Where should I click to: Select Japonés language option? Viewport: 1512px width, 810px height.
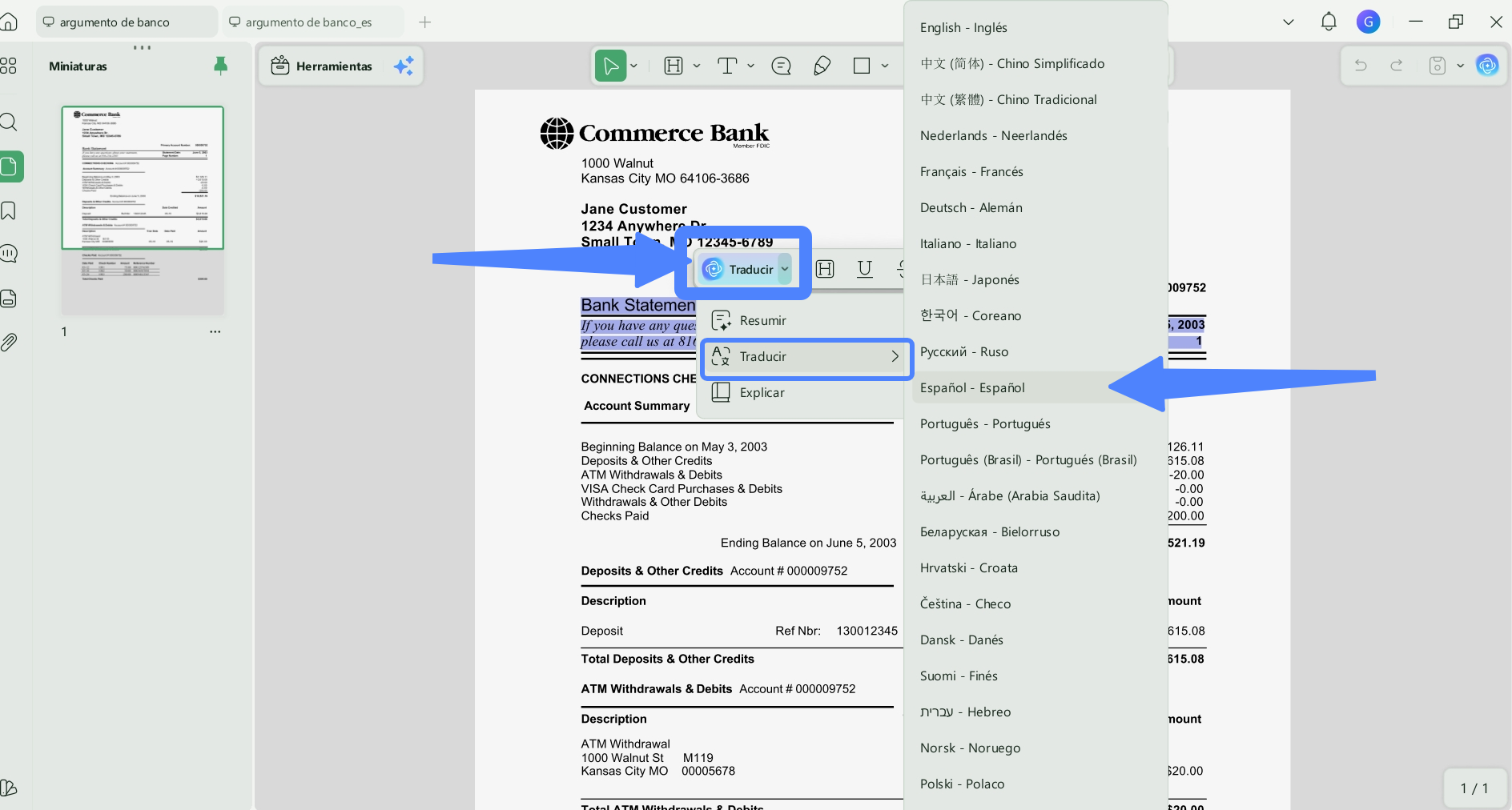coord(1035,279)
